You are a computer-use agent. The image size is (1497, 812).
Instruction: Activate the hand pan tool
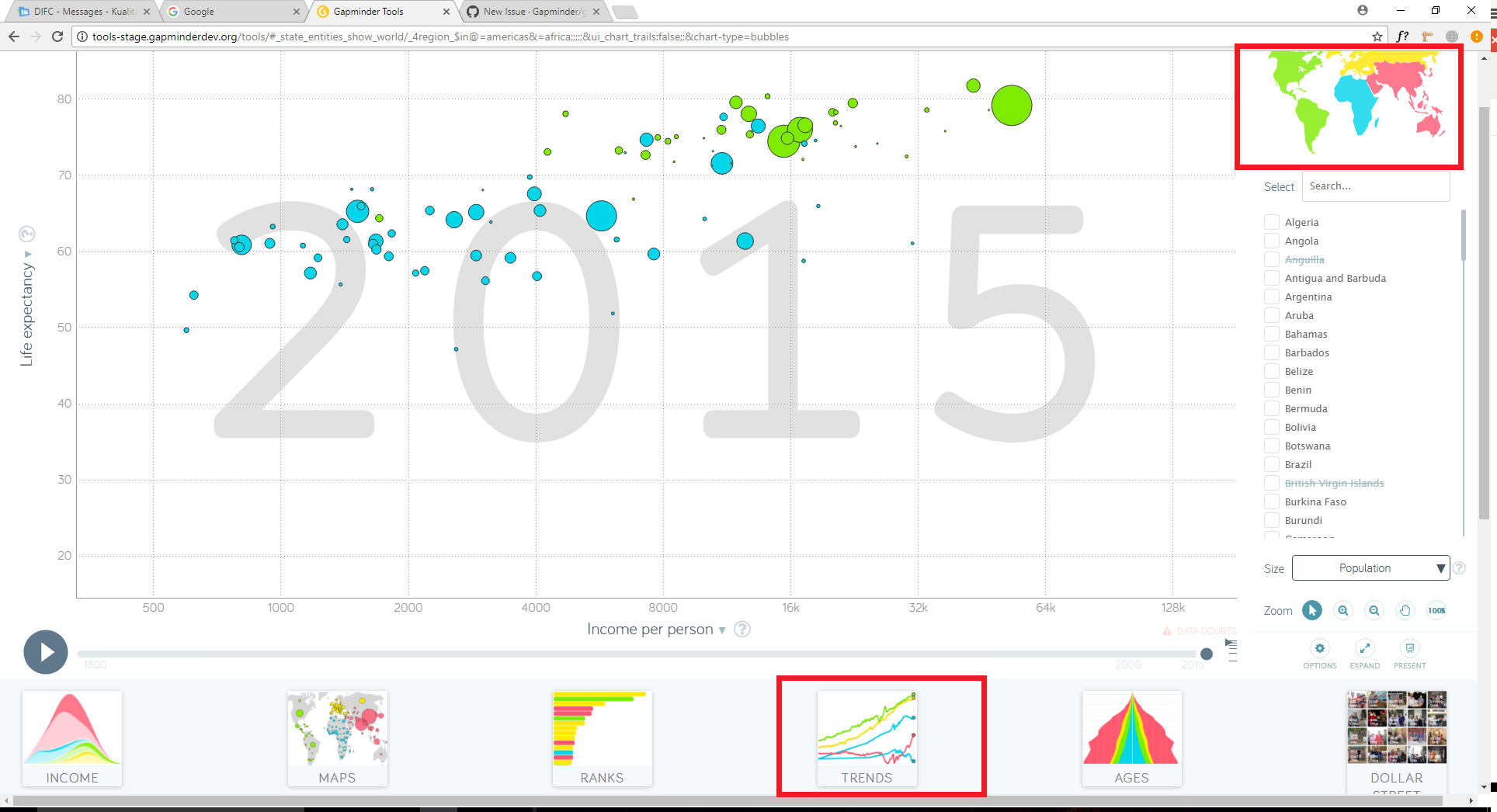[1405, 610]
